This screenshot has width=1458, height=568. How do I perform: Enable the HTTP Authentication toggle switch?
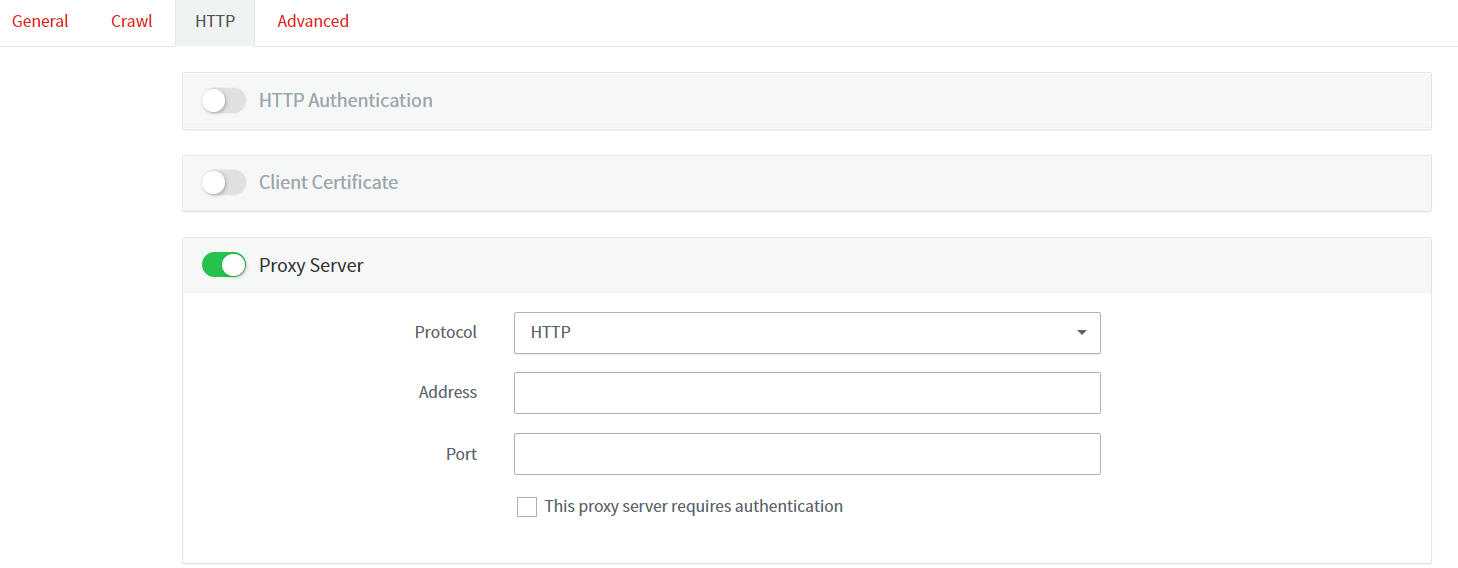coord(223,100)
